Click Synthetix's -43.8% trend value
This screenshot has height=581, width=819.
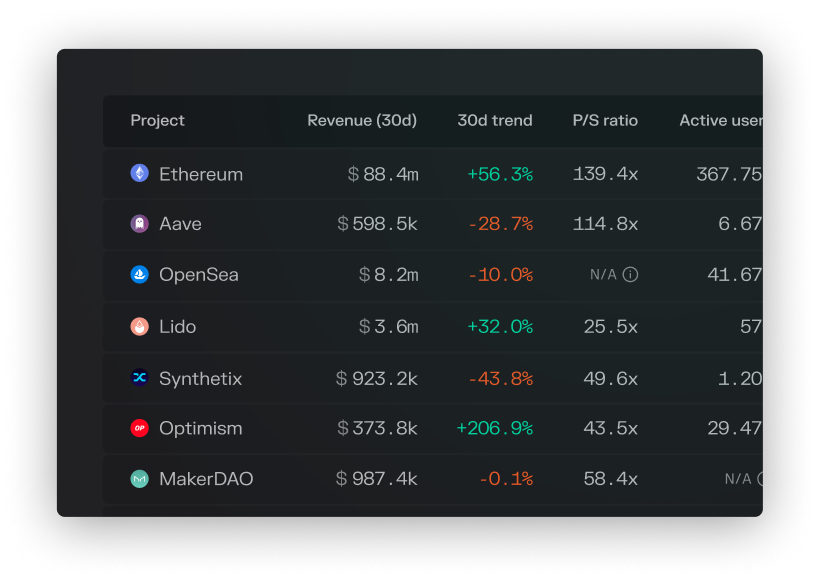point(503,378)
